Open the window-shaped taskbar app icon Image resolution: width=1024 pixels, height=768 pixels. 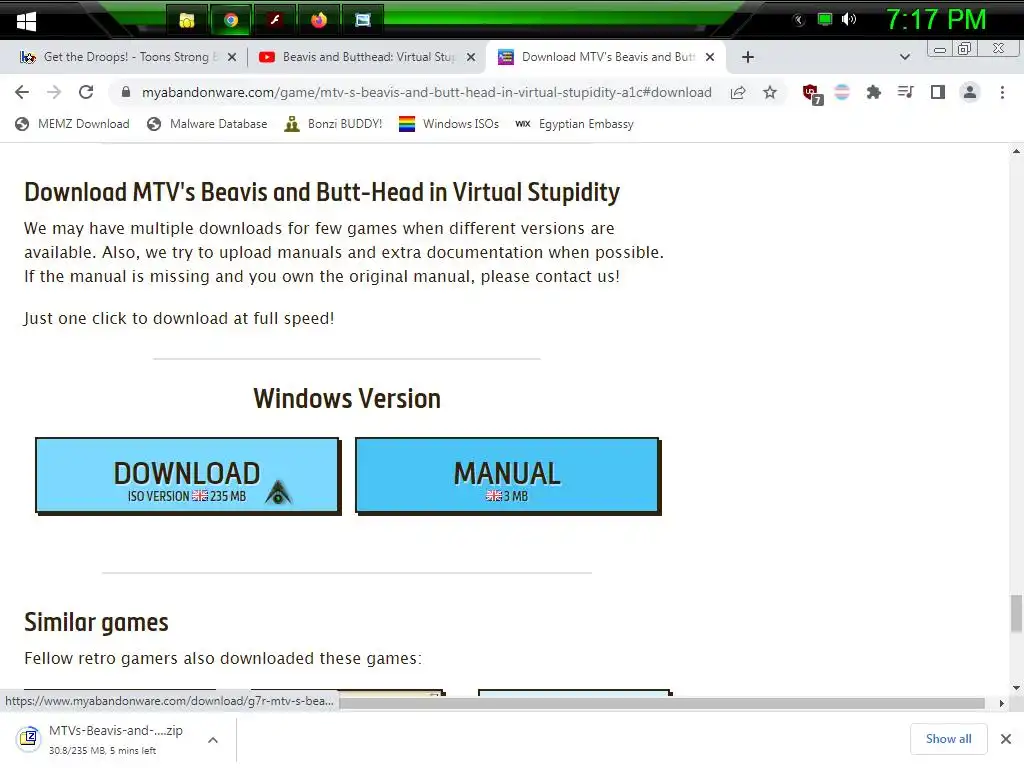(x=362, y=20)
